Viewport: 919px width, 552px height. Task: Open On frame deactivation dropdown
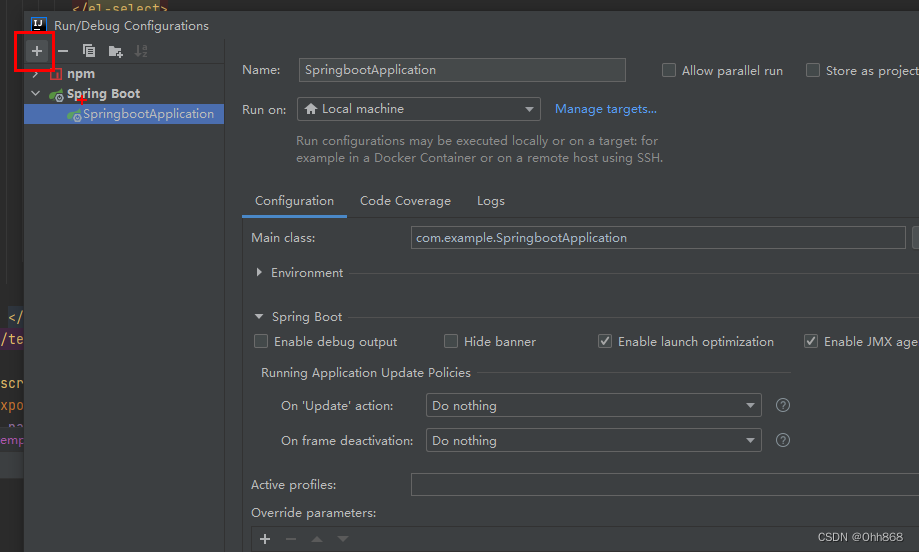coord(593,440)
